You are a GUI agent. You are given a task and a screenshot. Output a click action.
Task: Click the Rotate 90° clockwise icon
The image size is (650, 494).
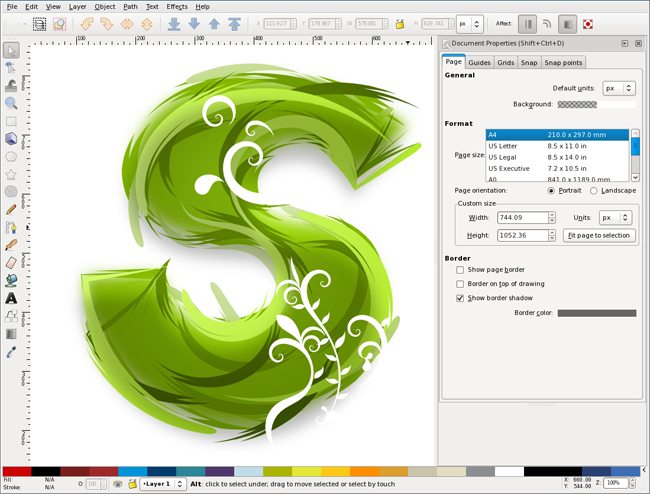click(108, 24)
